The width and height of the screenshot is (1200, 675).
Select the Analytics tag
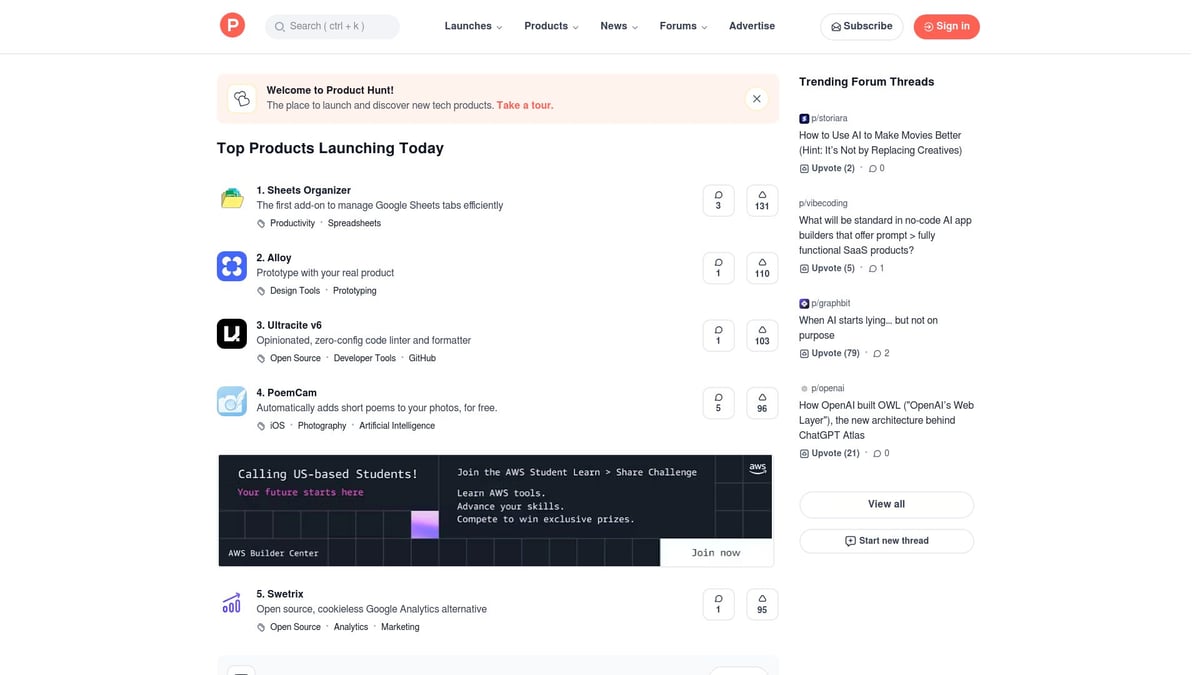(351, 627)
